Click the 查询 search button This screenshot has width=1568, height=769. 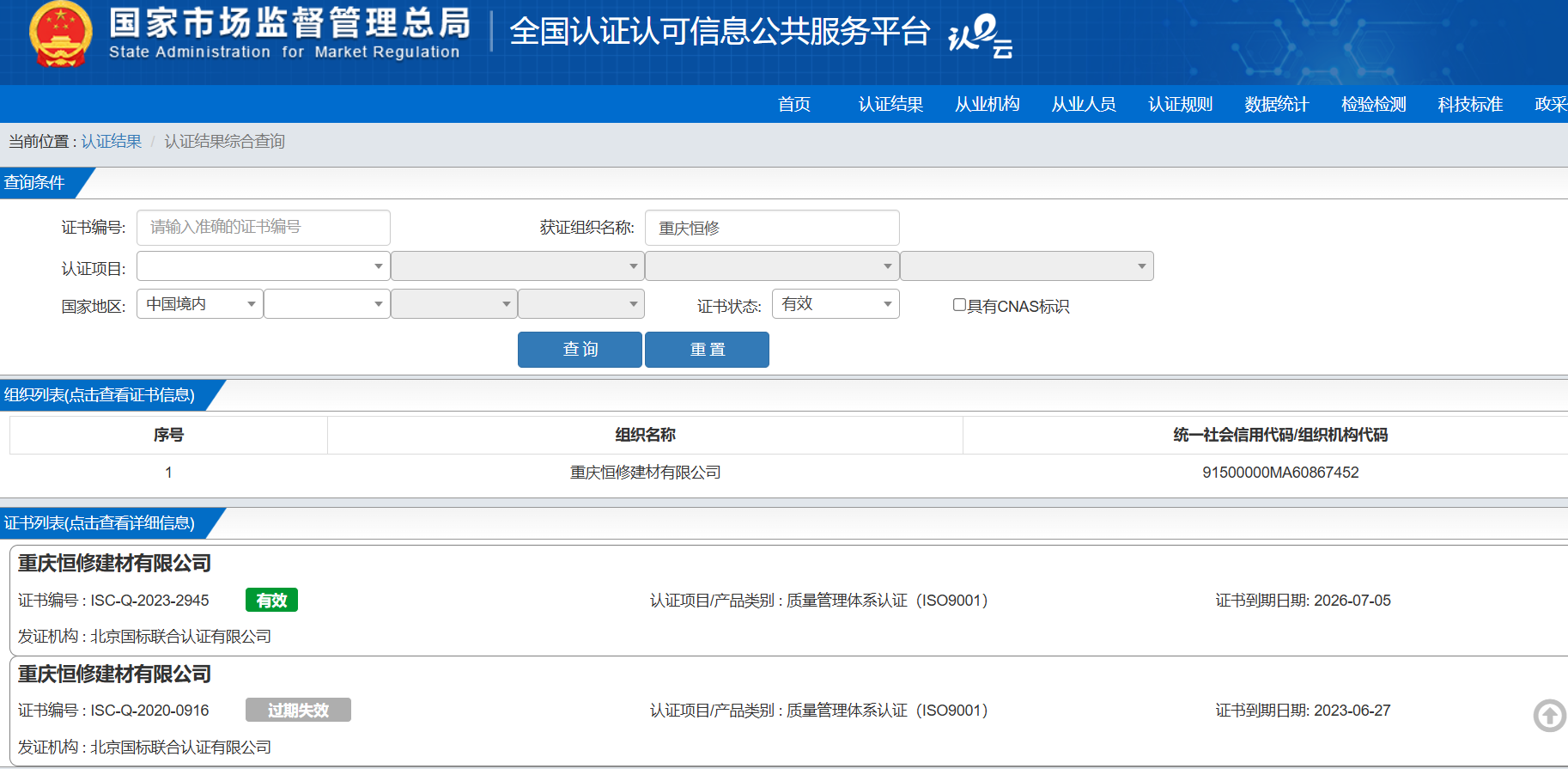(580, 350)
